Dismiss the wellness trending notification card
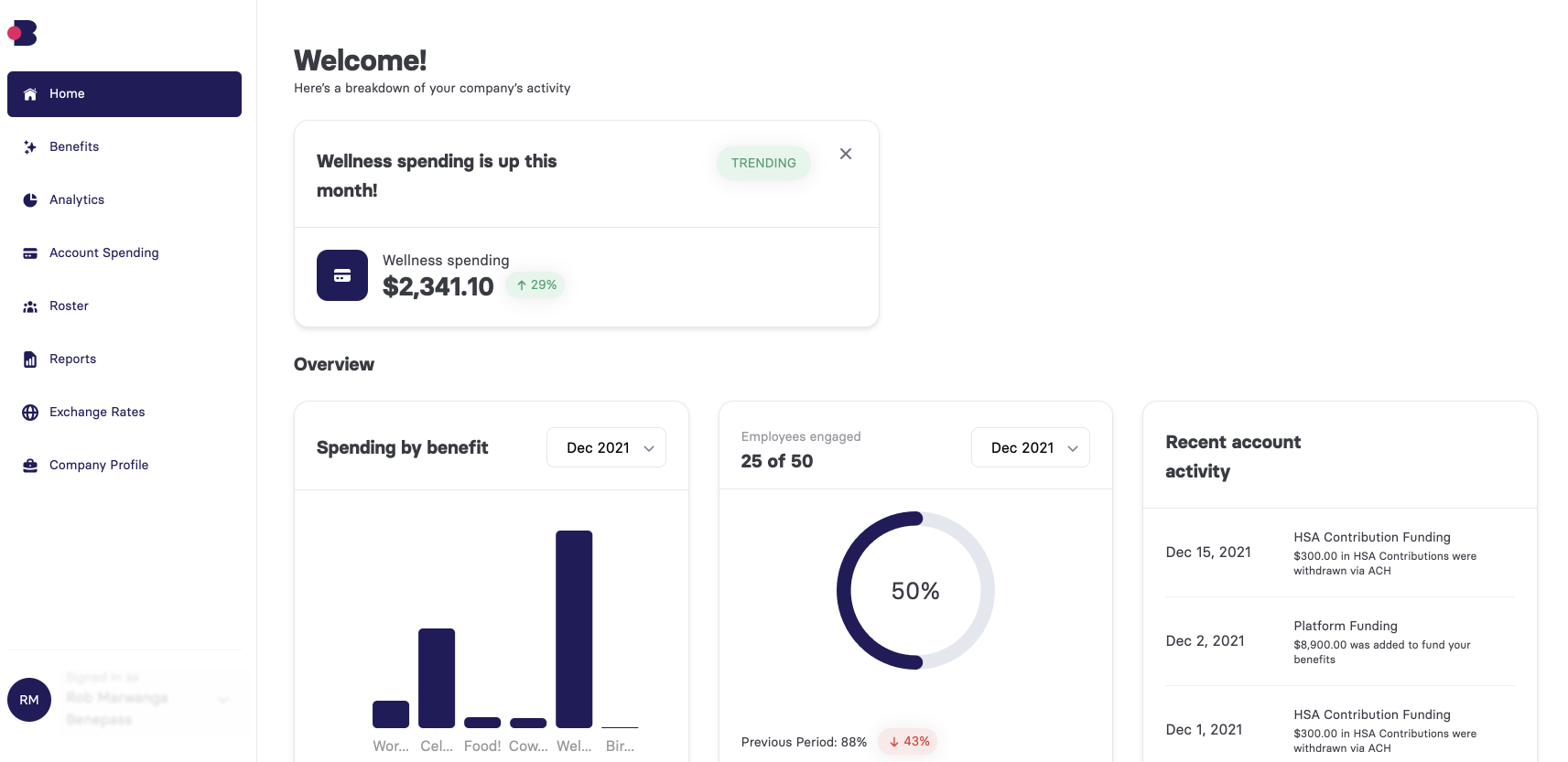The image size is (1568, 762). (846, 154)
